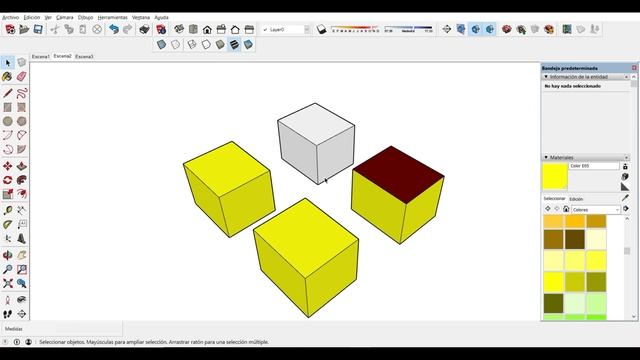Image resolution: width=640 pixels, height=360 pixels.
Task: Enable the Hidden Line face style
Action: click(x=206, y=44)
